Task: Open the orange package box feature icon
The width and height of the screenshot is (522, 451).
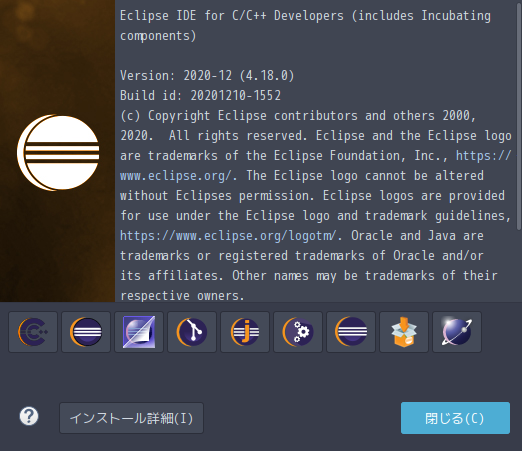Action: click(404, 332)
